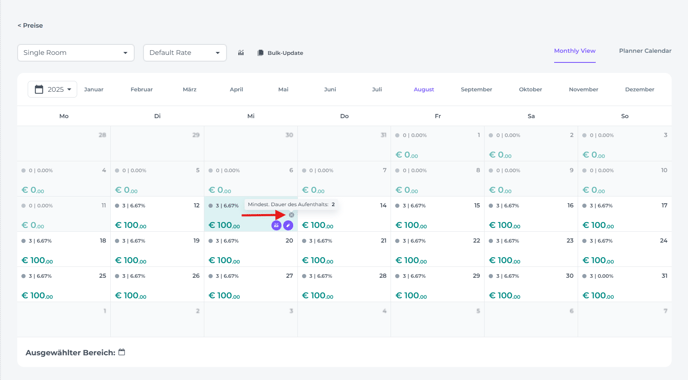Click the availability status dot on August 31
Viewport: 688px width, 380px height.
[584, 276]
